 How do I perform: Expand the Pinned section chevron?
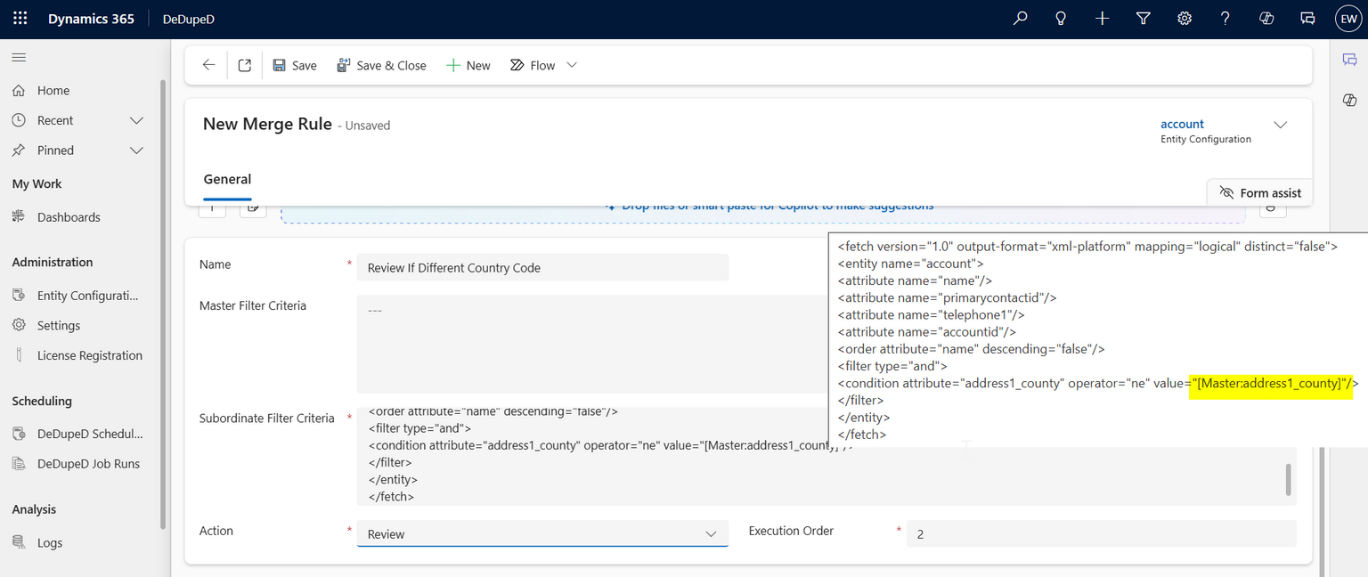pos(137,150)
